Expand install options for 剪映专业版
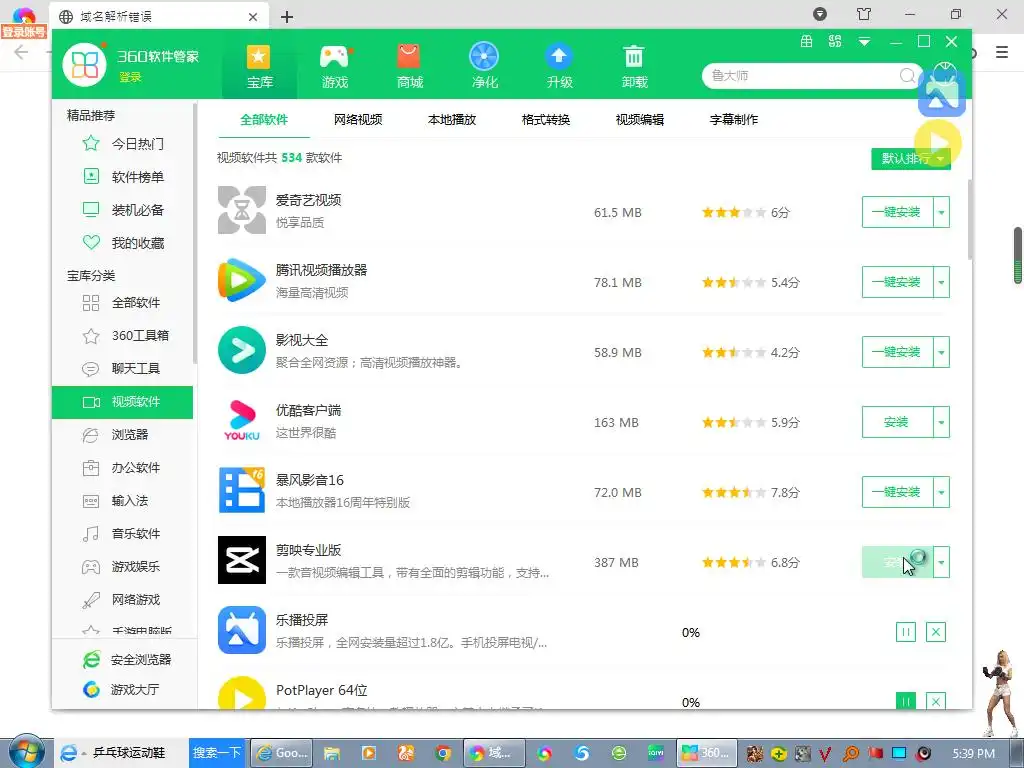Screen dimensions: 1024x768 [x=941, y=562]
